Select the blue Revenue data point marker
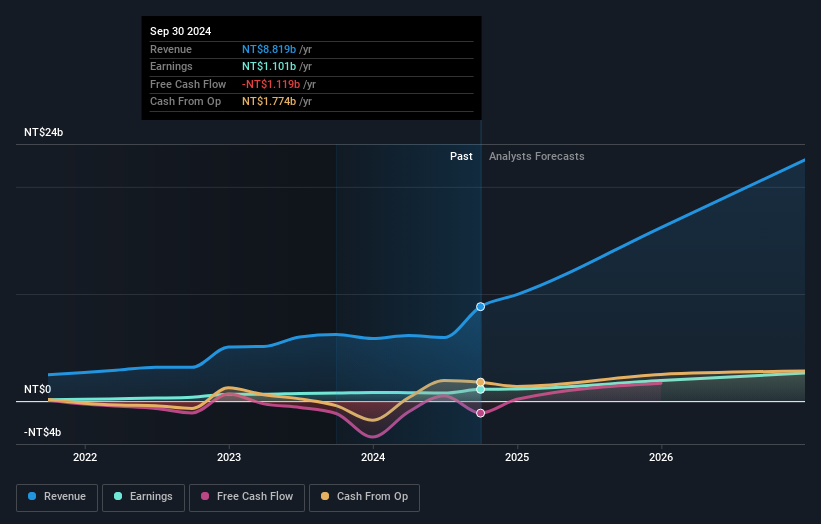Viewport: 821px width, 524px height. 480,307
